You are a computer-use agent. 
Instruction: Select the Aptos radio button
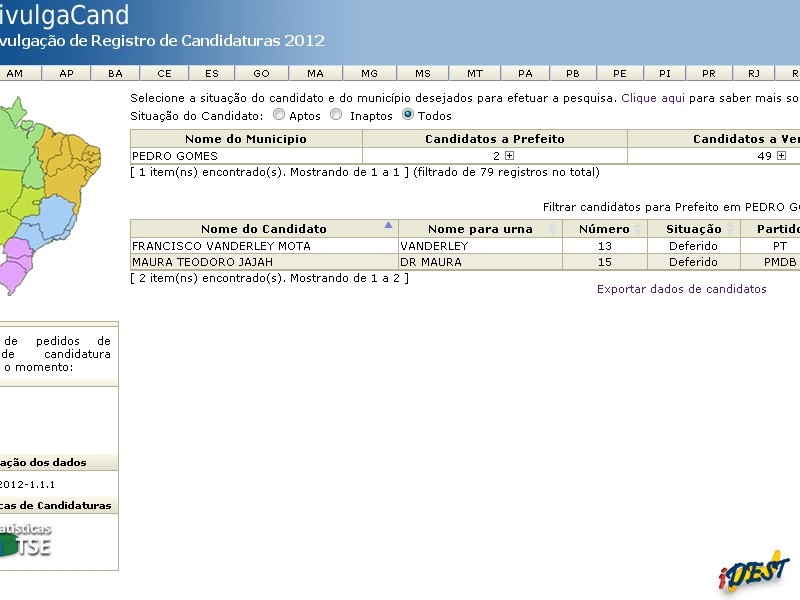pyautogui.click(x=279, y=115)
